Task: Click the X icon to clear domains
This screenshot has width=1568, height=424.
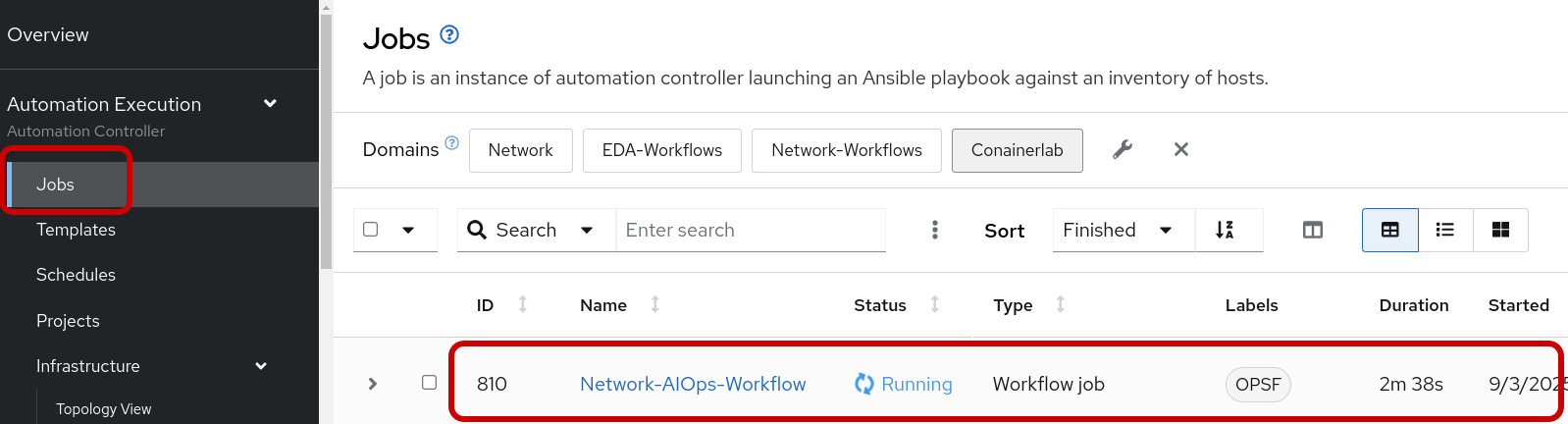Action: [1181, 149]
